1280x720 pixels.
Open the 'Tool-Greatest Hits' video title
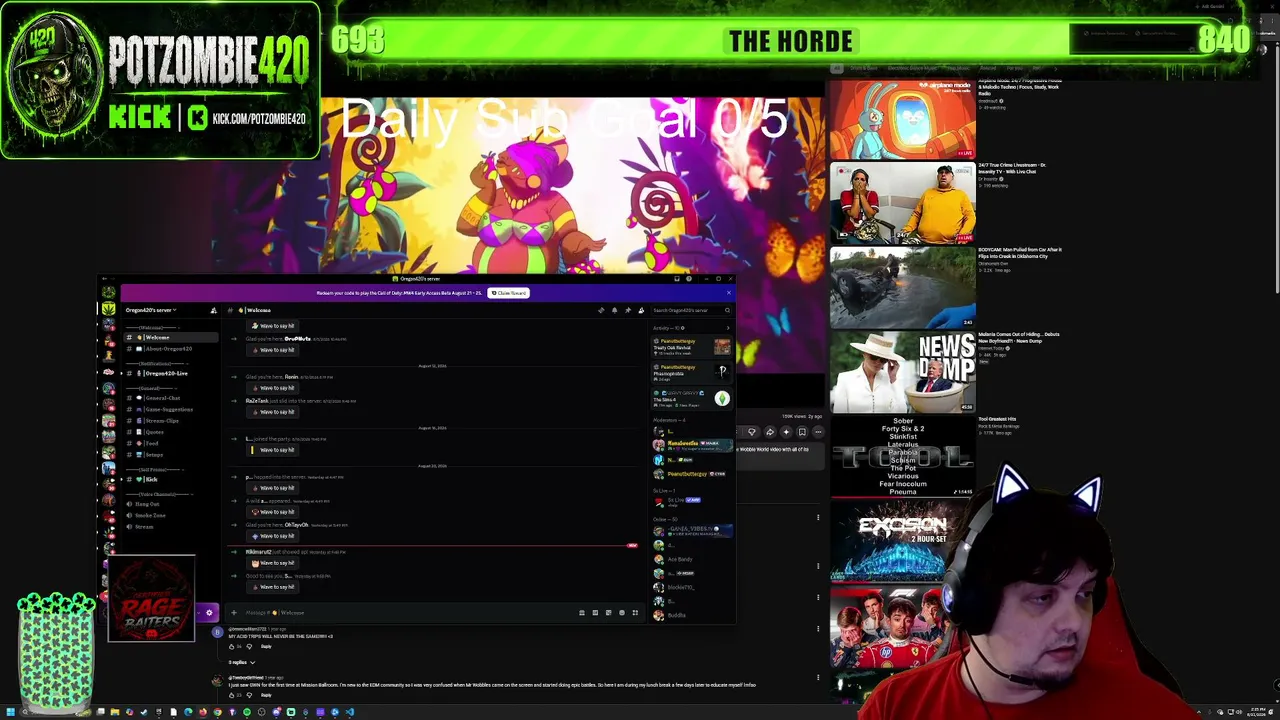coord(997,419)
